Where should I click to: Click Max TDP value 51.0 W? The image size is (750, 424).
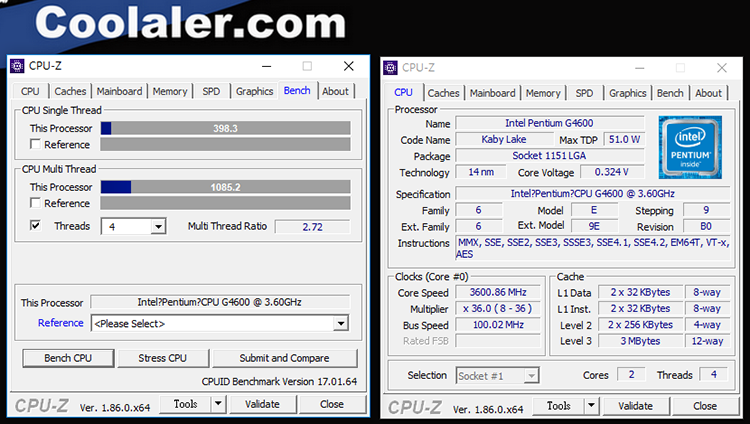point(624,139)
